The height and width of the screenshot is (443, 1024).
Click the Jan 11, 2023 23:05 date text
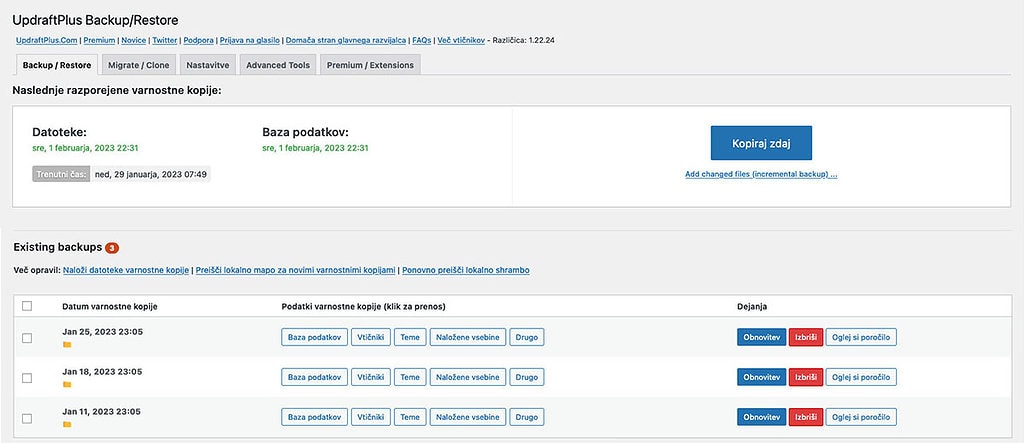(101, 412)
